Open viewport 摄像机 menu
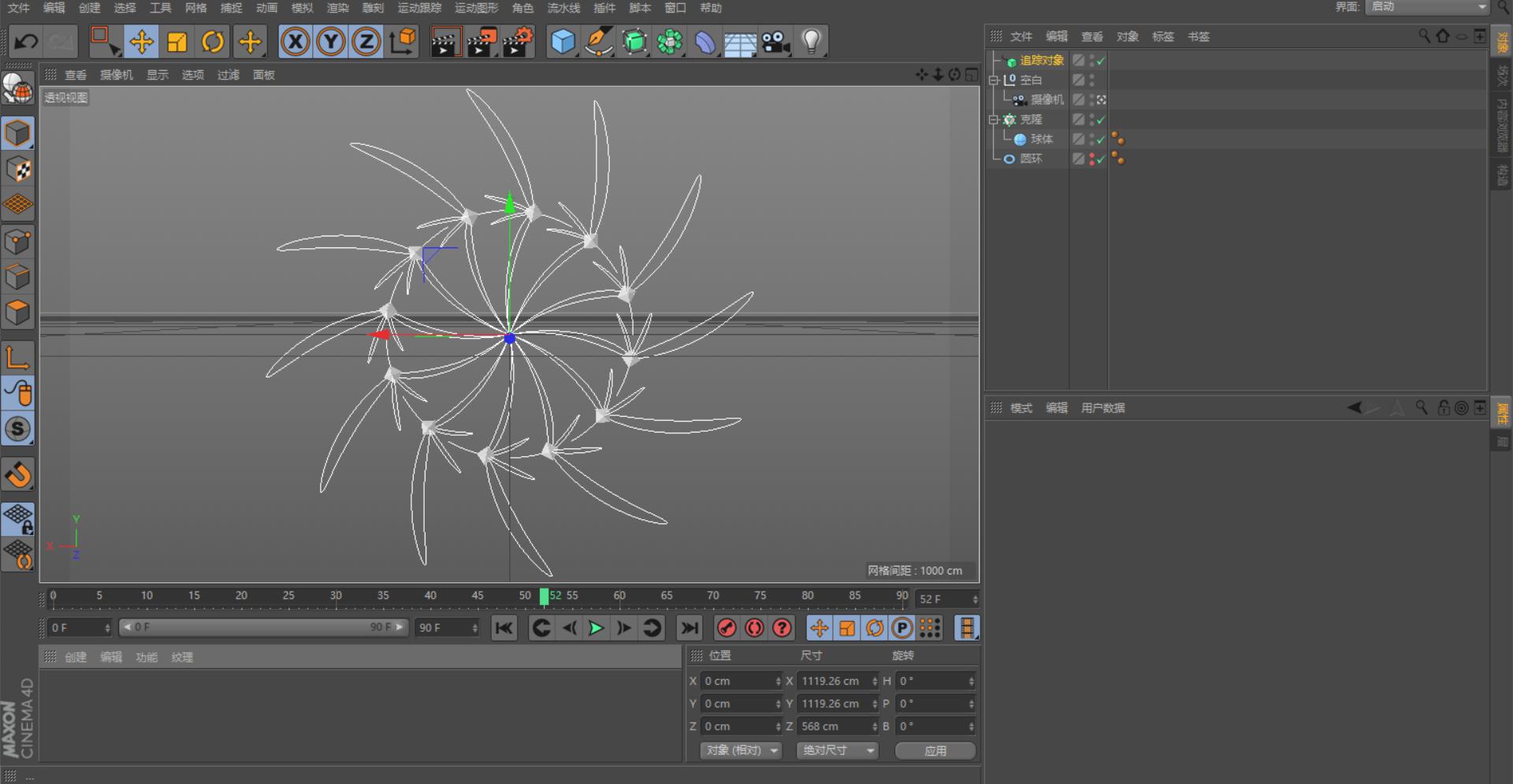The image size is (1513, 784). tap(117, 75)
